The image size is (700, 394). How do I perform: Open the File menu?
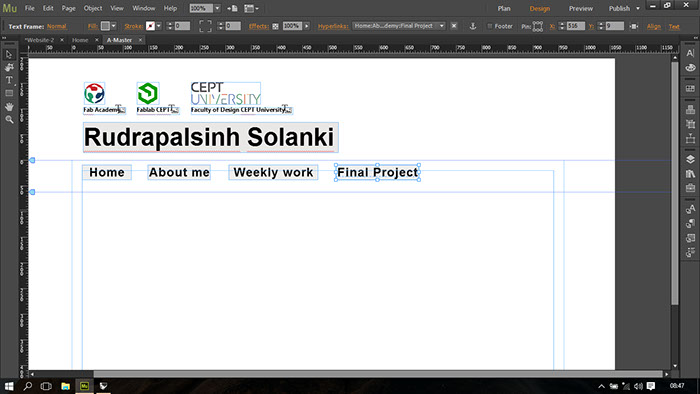29,8
